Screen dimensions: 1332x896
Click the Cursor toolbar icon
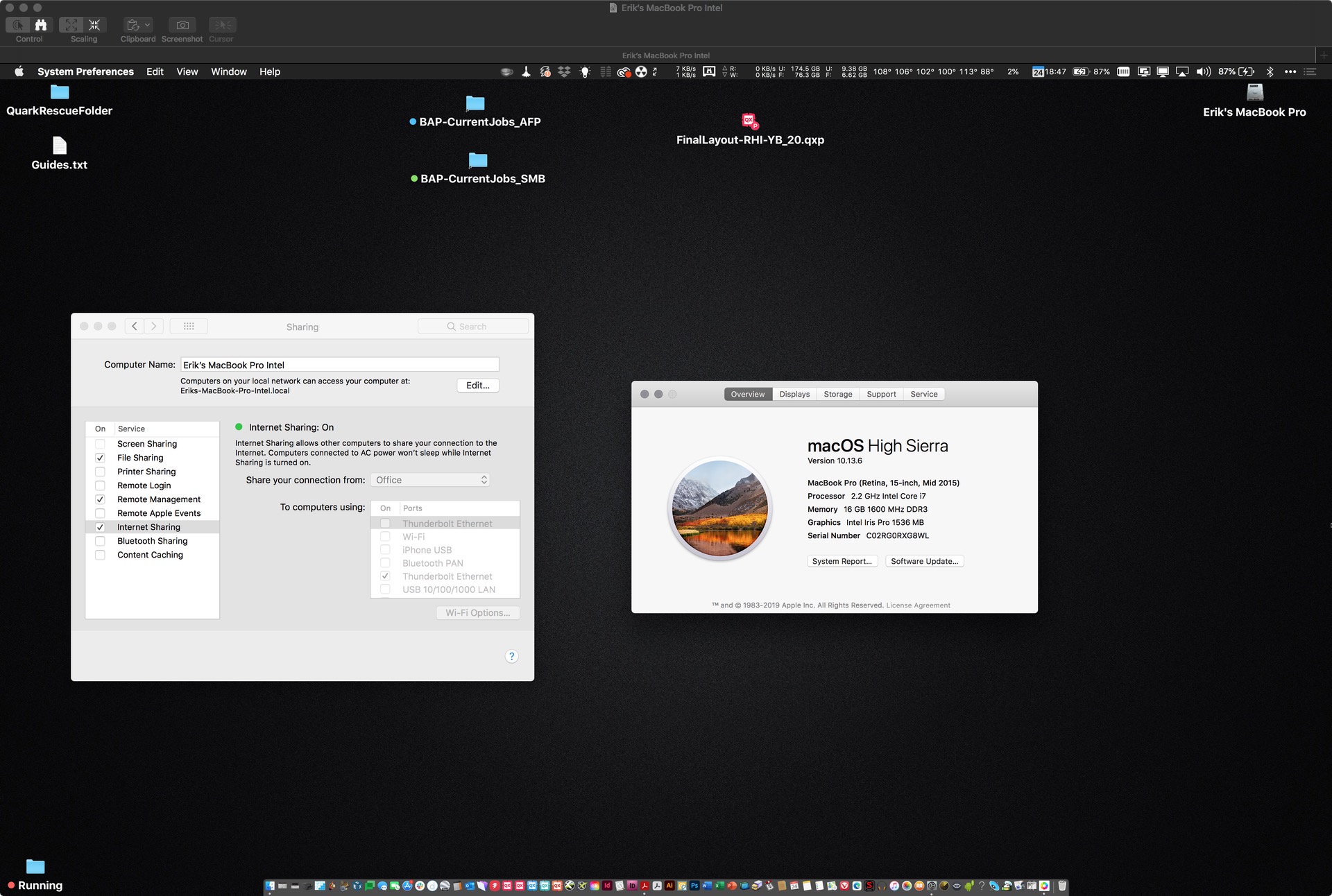[222, 25]
